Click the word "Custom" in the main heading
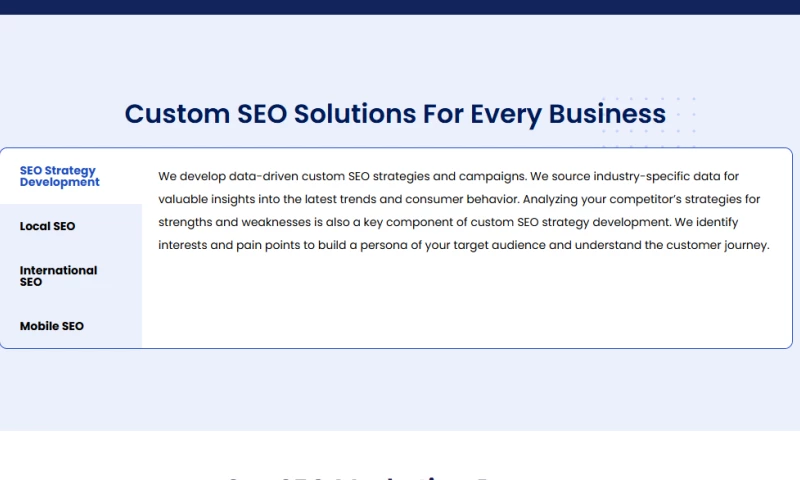 pos(177,113)
